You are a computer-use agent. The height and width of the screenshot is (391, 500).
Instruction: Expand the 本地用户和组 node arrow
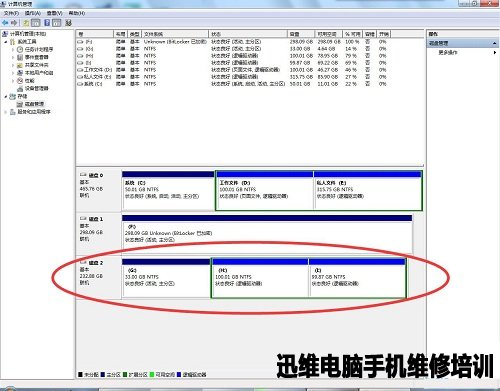pyautogui.click(x=13, y=73)
